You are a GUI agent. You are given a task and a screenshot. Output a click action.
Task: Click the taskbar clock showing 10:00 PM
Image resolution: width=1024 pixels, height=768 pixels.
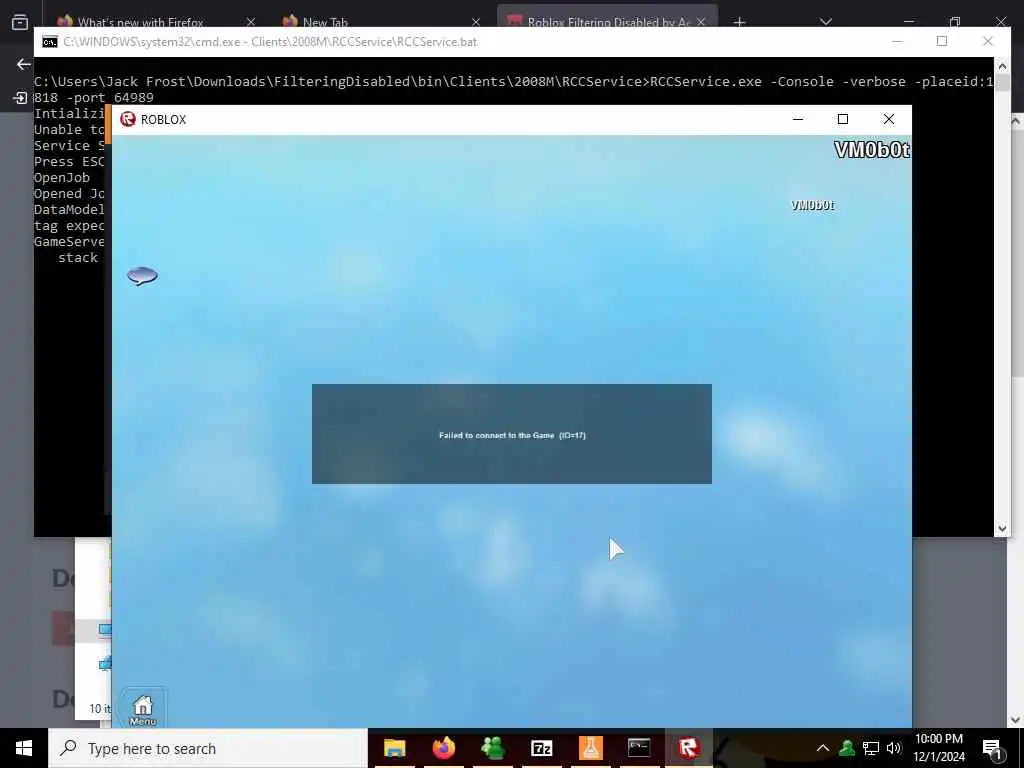[x=939, y=748]
